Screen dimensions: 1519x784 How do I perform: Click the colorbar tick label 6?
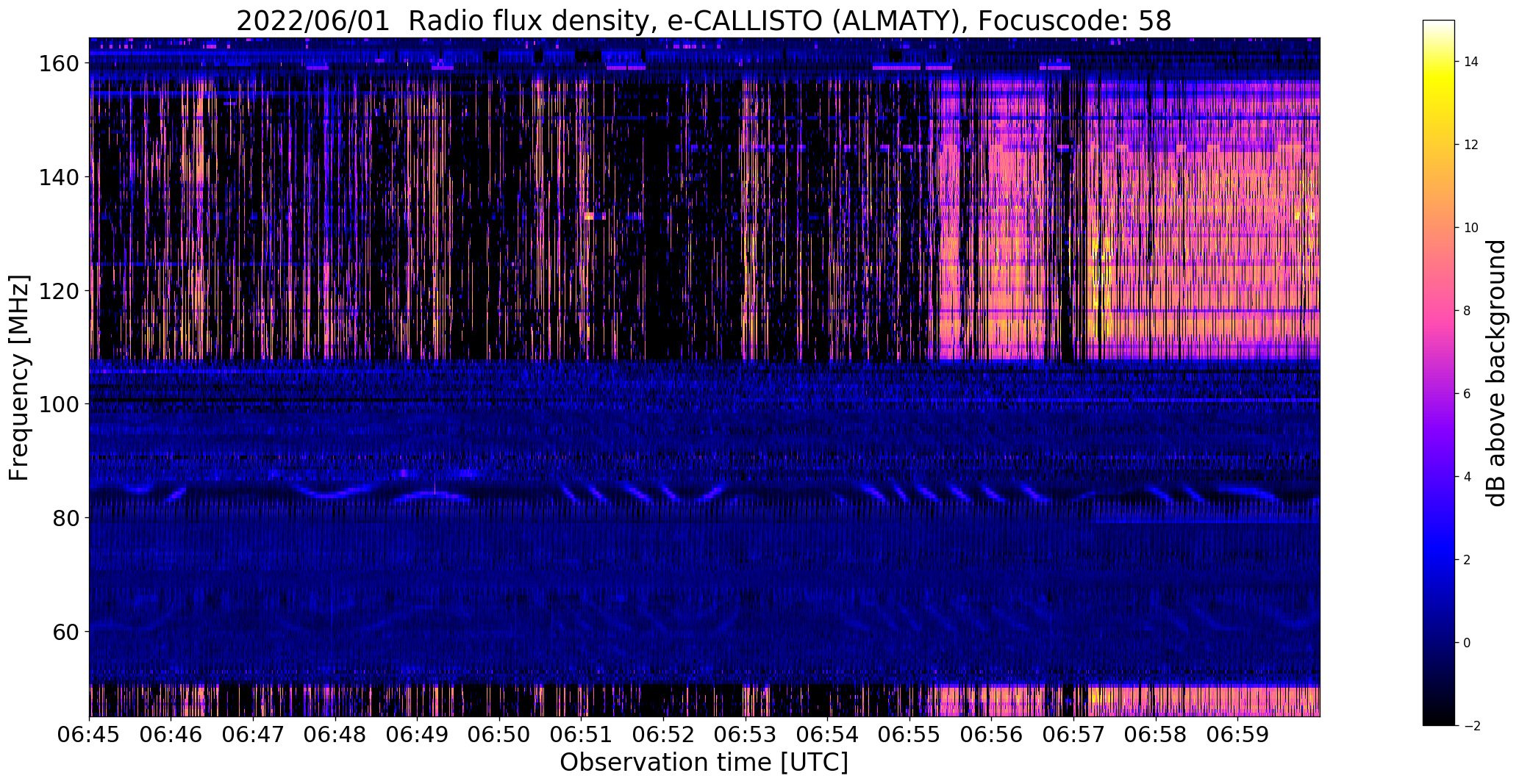tap(1468, 394)
